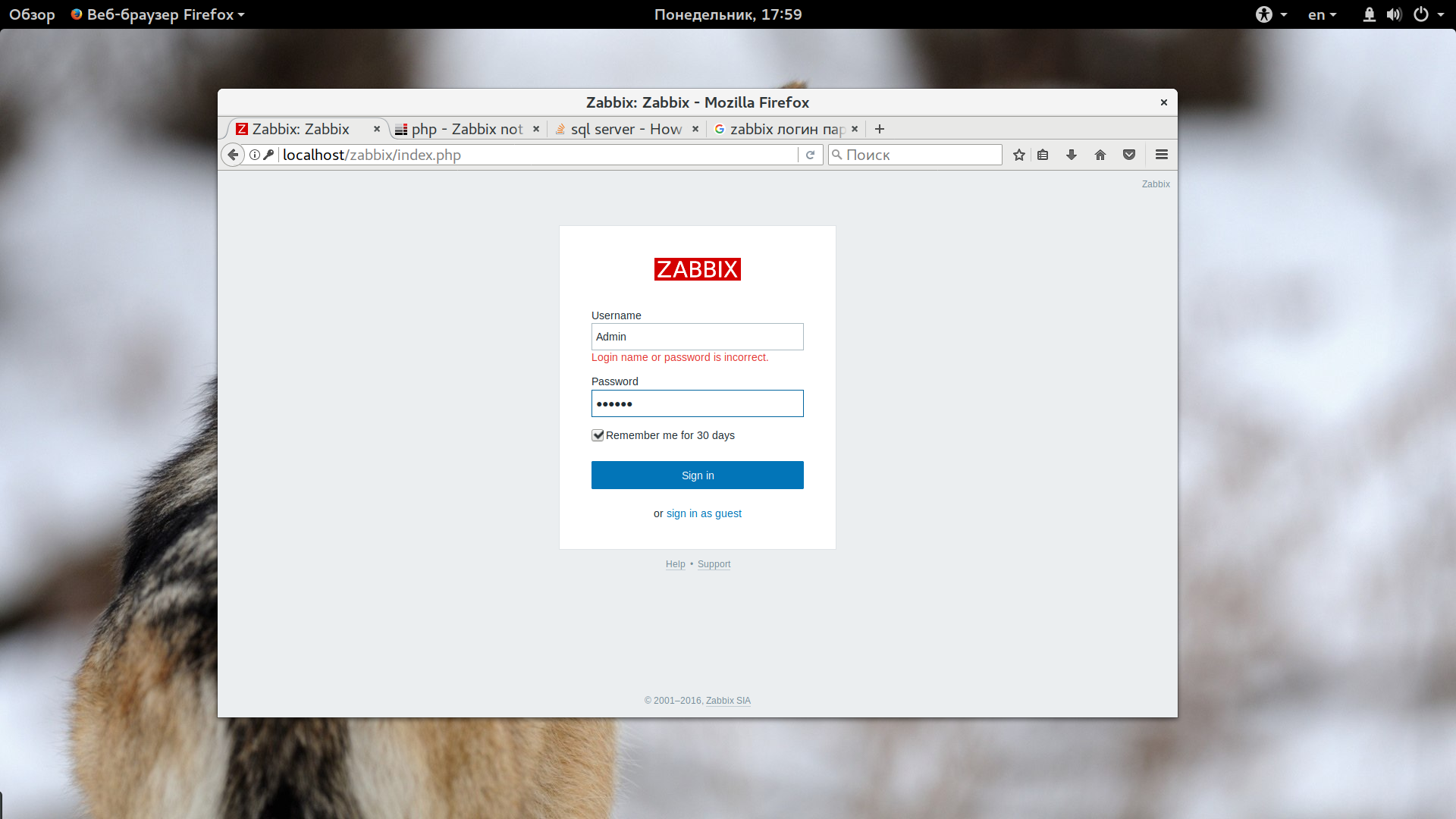The height and width of the screenshot is (819, 1456).
Task: Click the search magnifier icon in Поиск box
Action: click(837, 155)
